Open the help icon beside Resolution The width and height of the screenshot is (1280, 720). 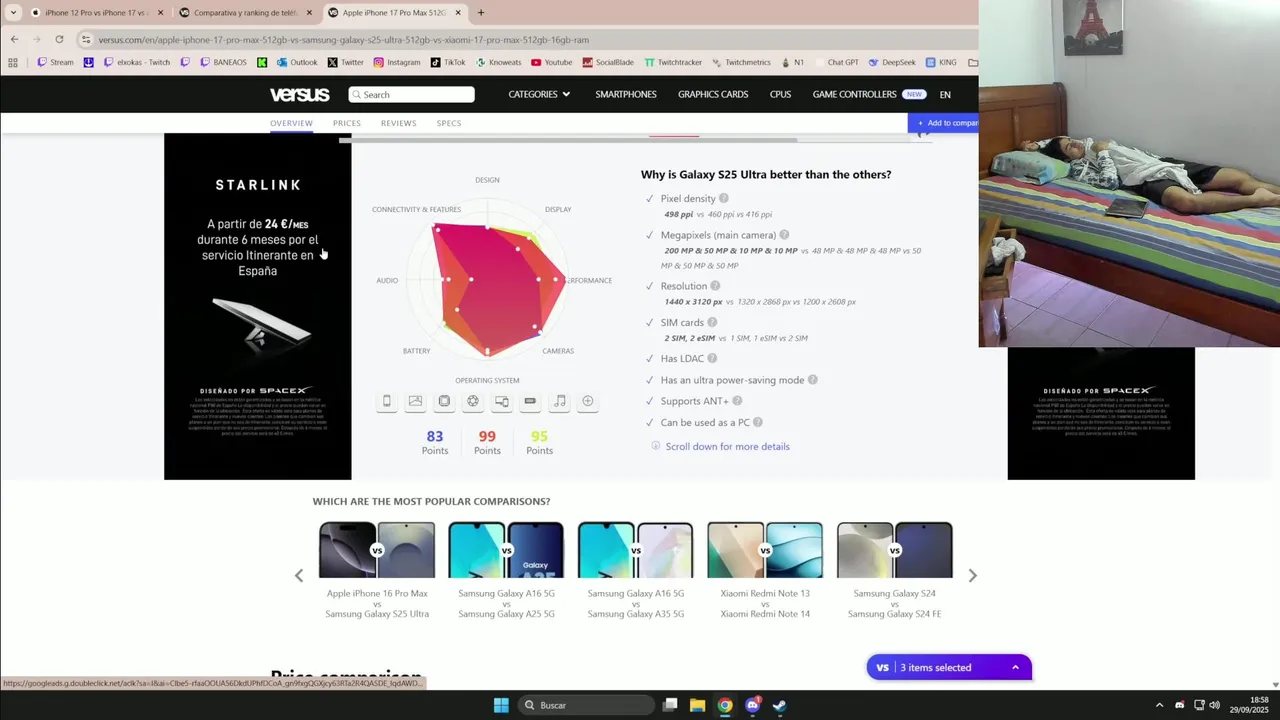click(715, 286)
